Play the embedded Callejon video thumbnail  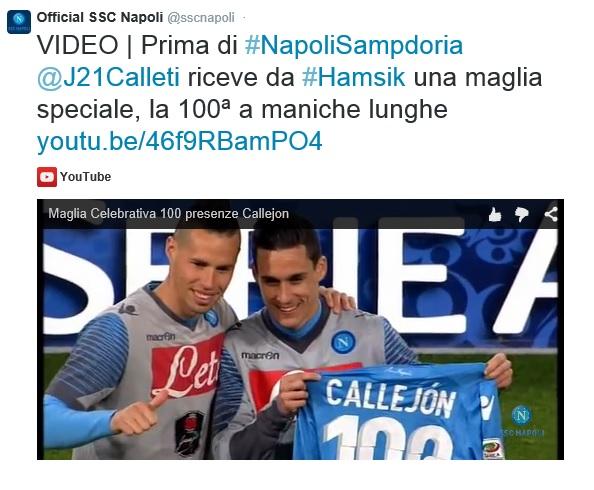[x=300, y=329]
